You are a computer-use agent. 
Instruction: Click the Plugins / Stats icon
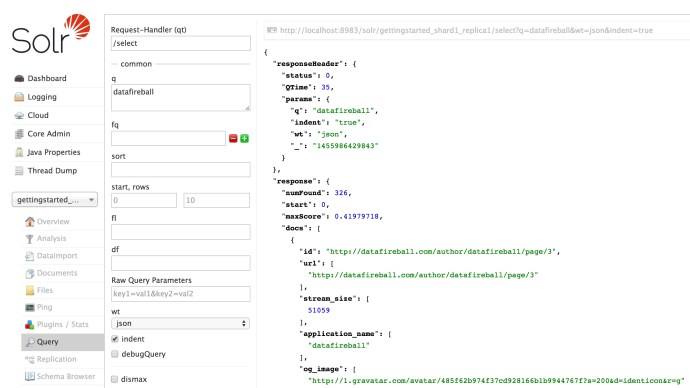click(x=29, y=325)
